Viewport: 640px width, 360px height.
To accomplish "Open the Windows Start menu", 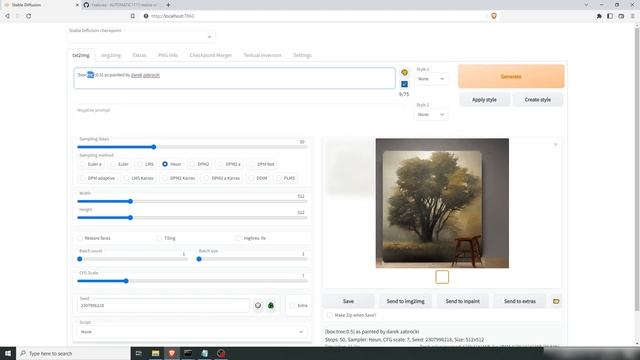I will coord(8,353).
